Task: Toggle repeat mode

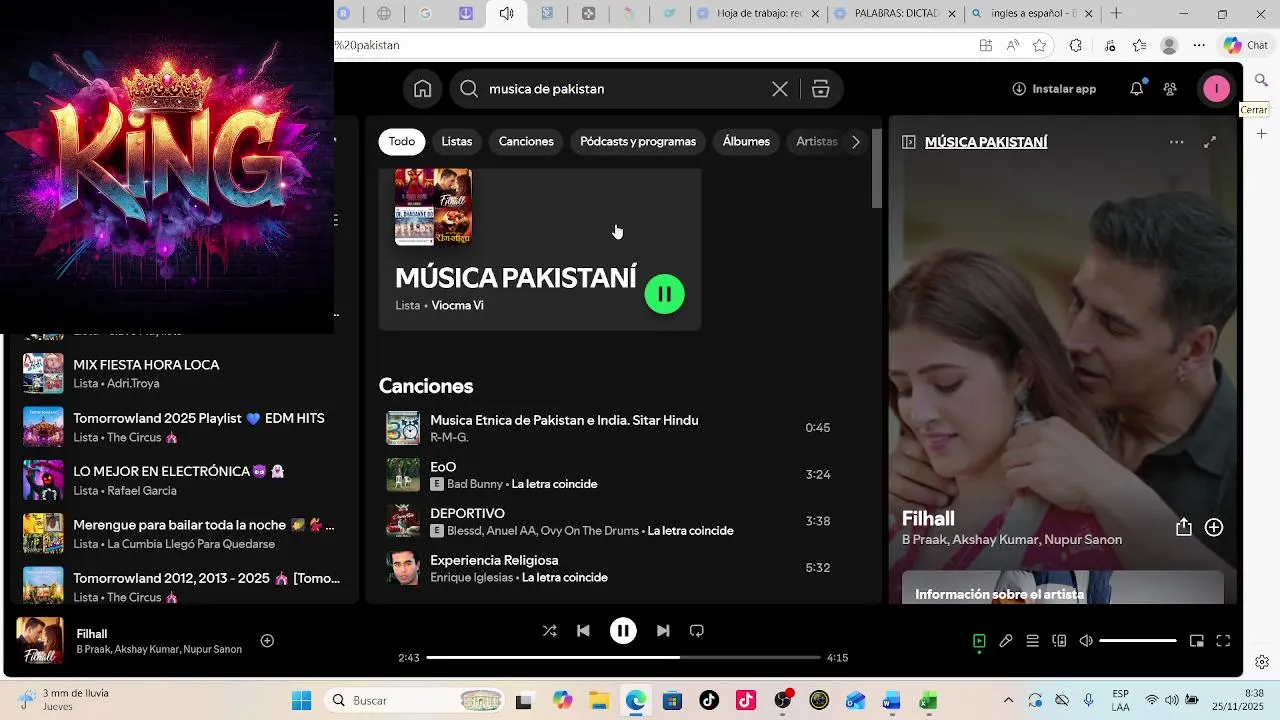Action: [x=697, y=631]
